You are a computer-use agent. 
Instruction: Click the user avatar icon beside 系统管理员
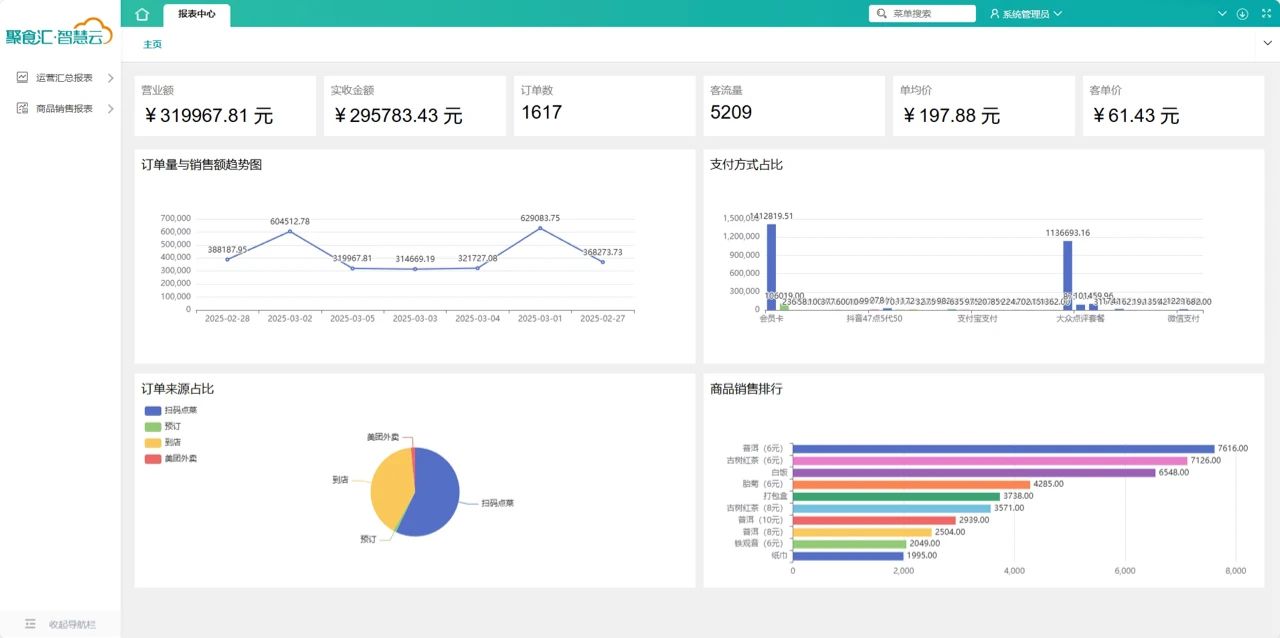[995, 14]
